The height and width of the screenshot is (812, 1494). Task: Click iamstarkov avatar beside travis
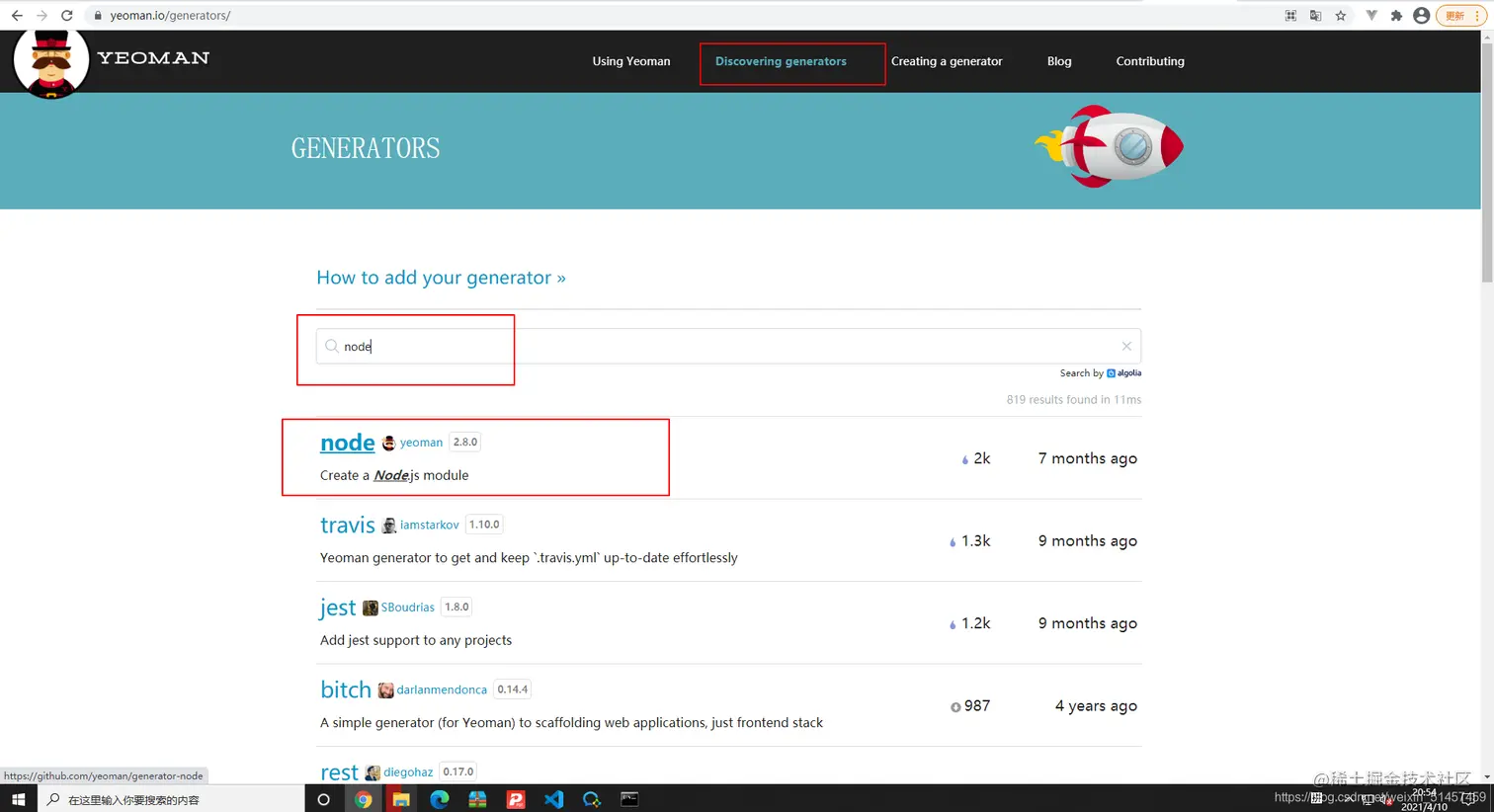point(389,526)
